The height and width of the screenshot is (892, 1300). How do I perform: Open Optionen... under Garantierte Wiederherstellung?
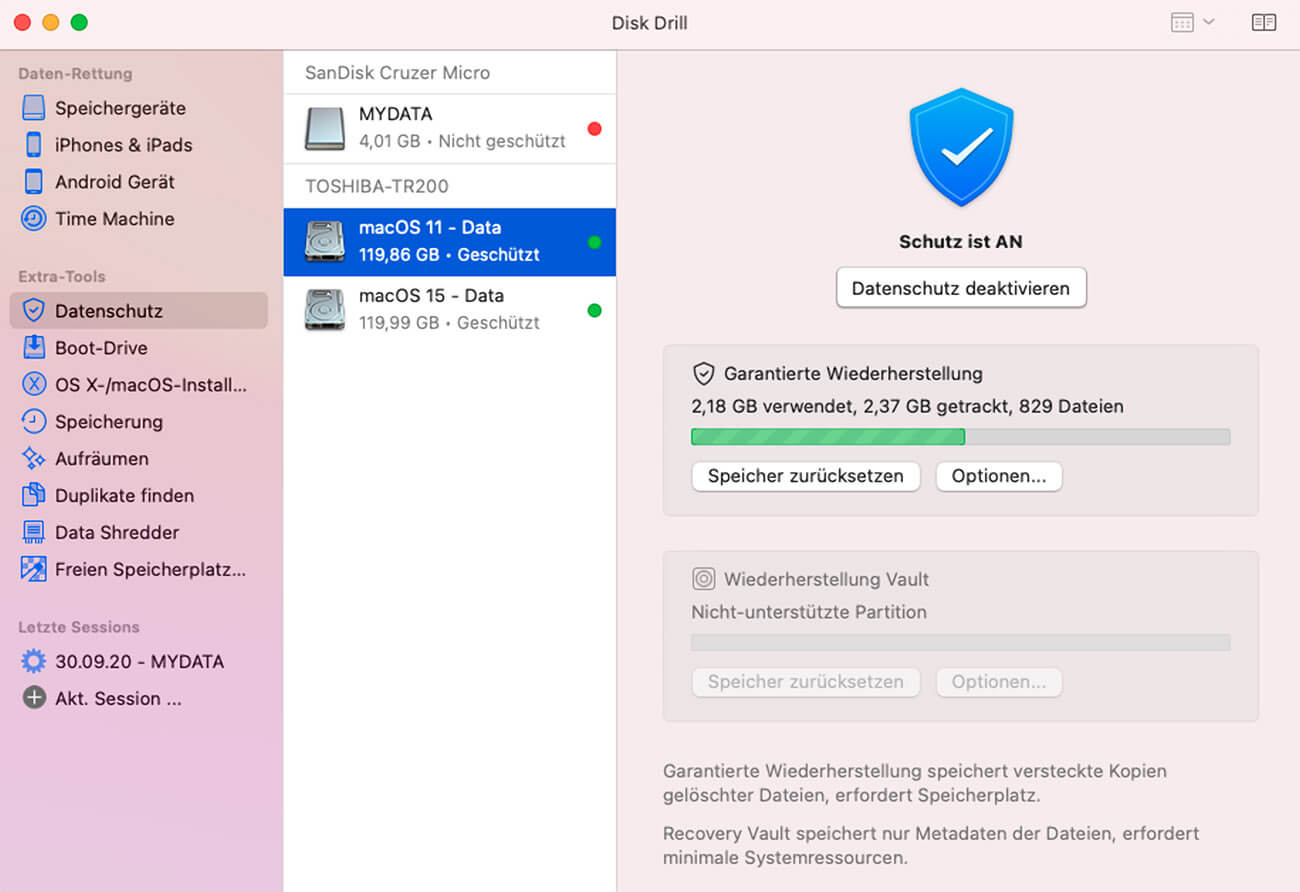click(999, 476)
